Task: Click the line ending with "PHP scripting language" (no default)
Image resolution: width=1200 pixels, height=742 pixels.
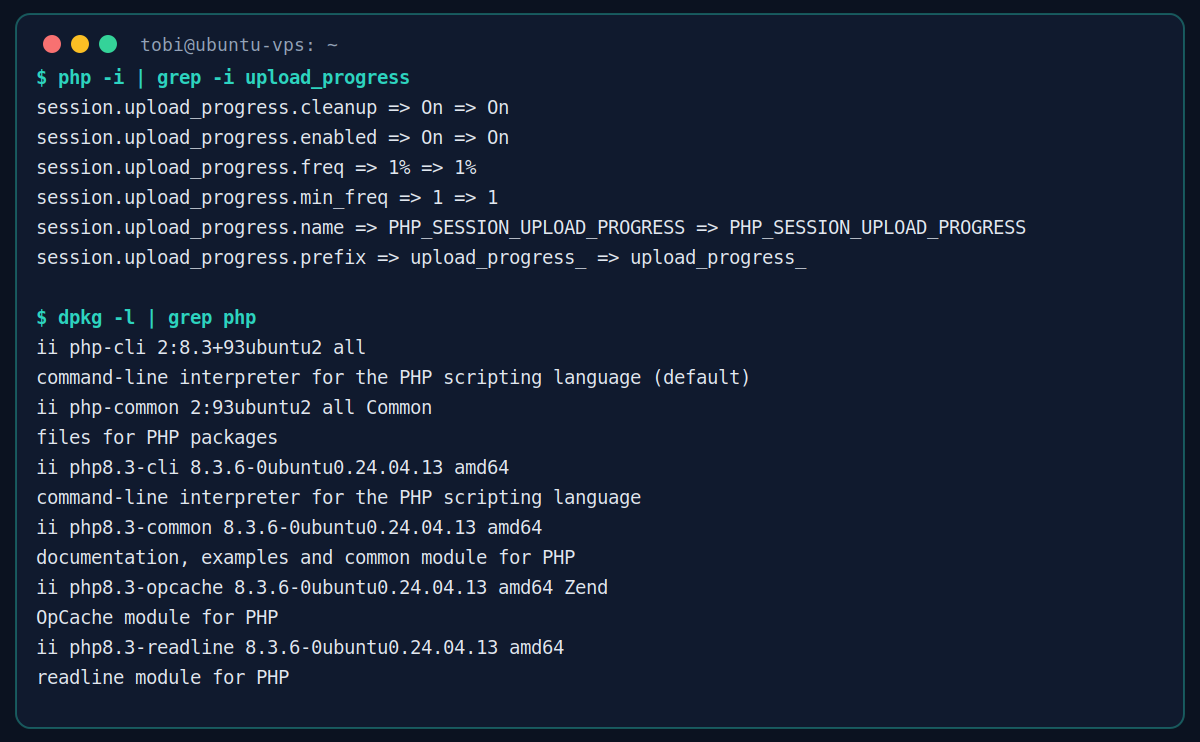Action: [339, 498]
